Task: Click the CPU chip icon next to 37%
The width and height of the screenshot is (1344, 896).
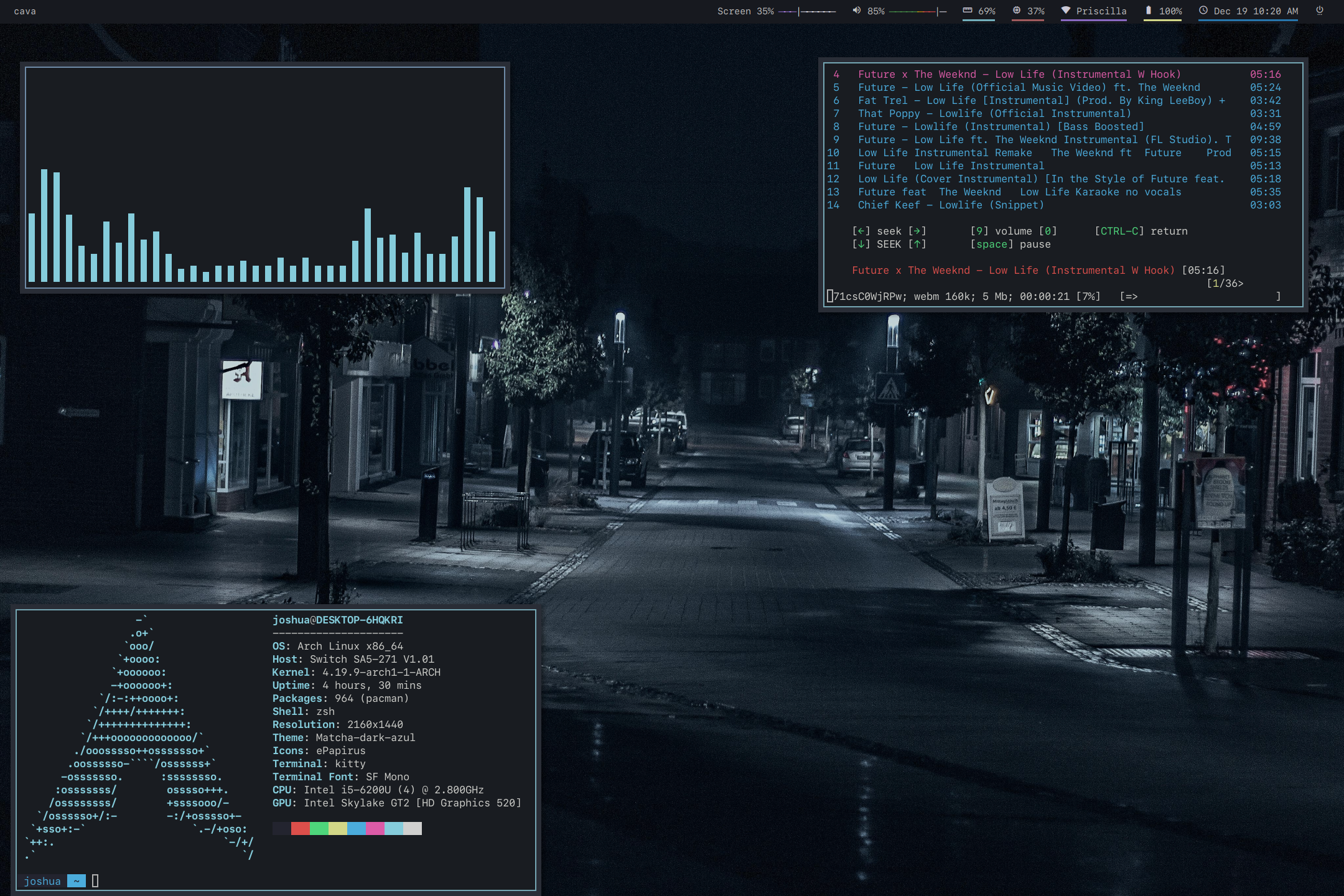Action: coord(1016,11)
